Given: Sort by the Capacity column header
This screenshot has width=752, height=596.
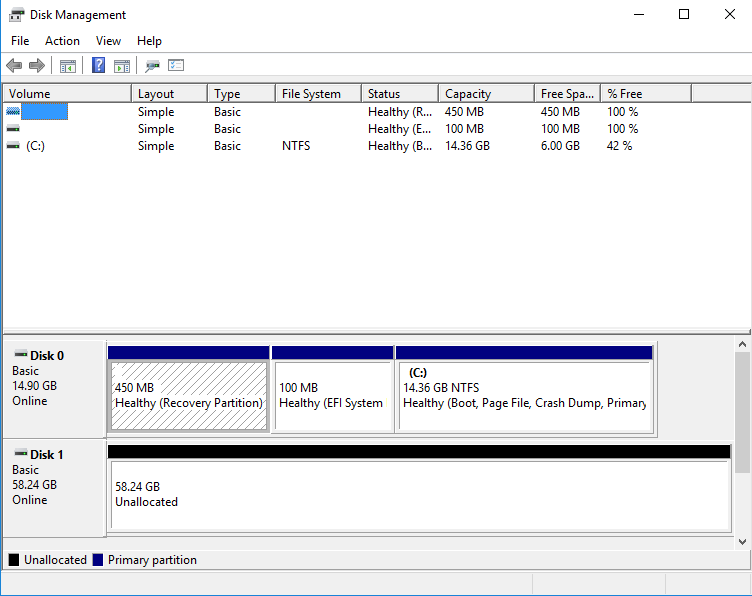Looking at the screenshot, I should click(x=486, y=93).
